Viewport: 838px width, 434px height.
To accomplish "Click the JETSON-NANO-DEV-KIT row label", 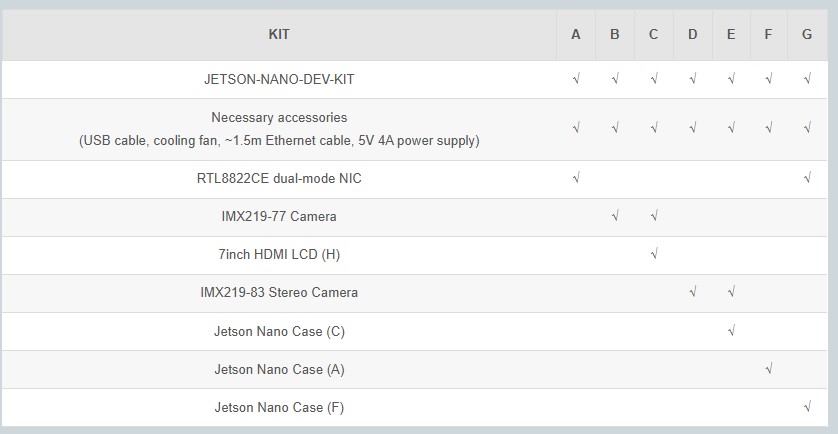I will (279, 80).
